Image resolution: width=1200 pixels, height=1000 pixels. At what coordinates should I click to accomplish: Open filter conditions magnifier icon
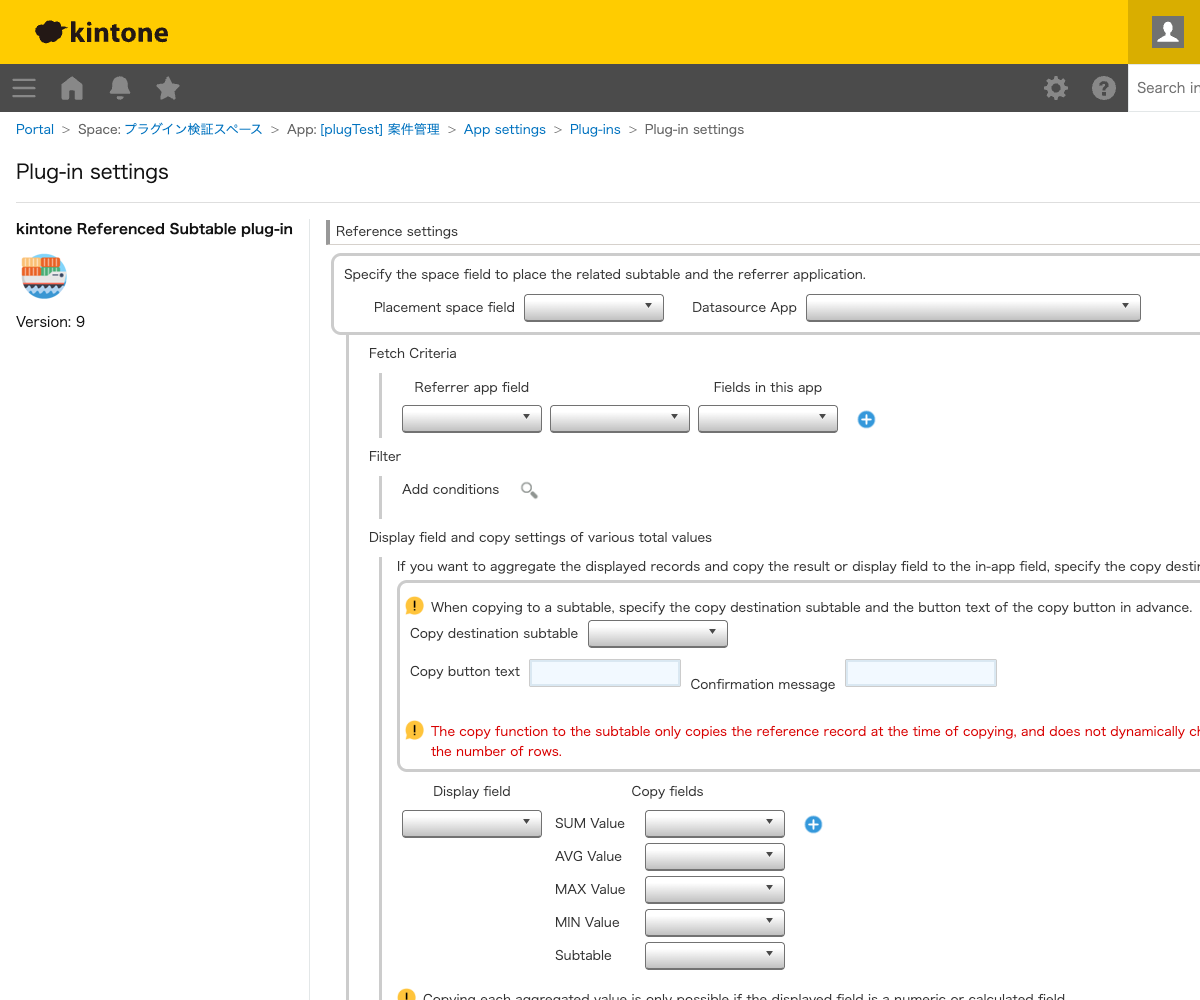coord(529,490)
